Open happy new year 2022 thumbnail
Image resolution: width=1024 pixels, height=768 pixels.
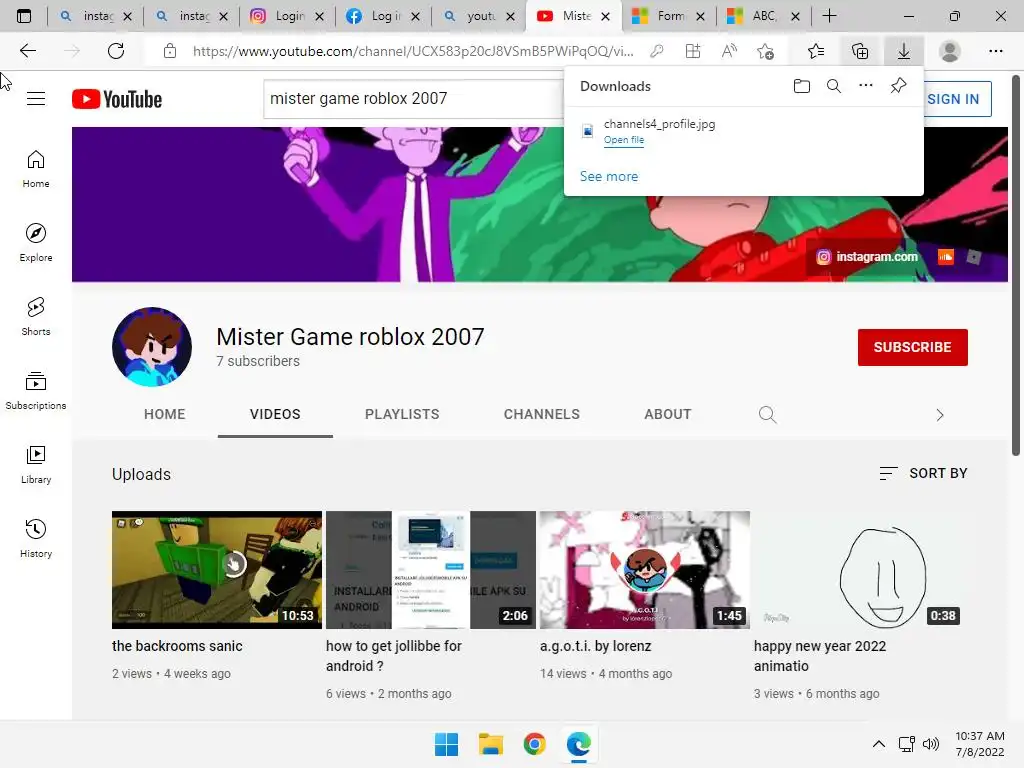point(859,570)
